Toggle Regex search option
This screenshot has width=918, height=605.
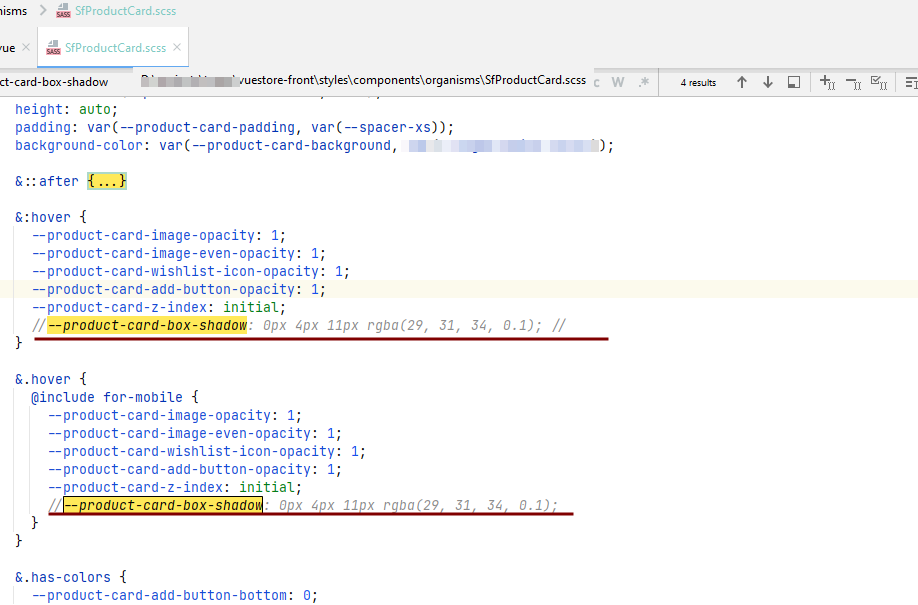[x=645, y=82]
